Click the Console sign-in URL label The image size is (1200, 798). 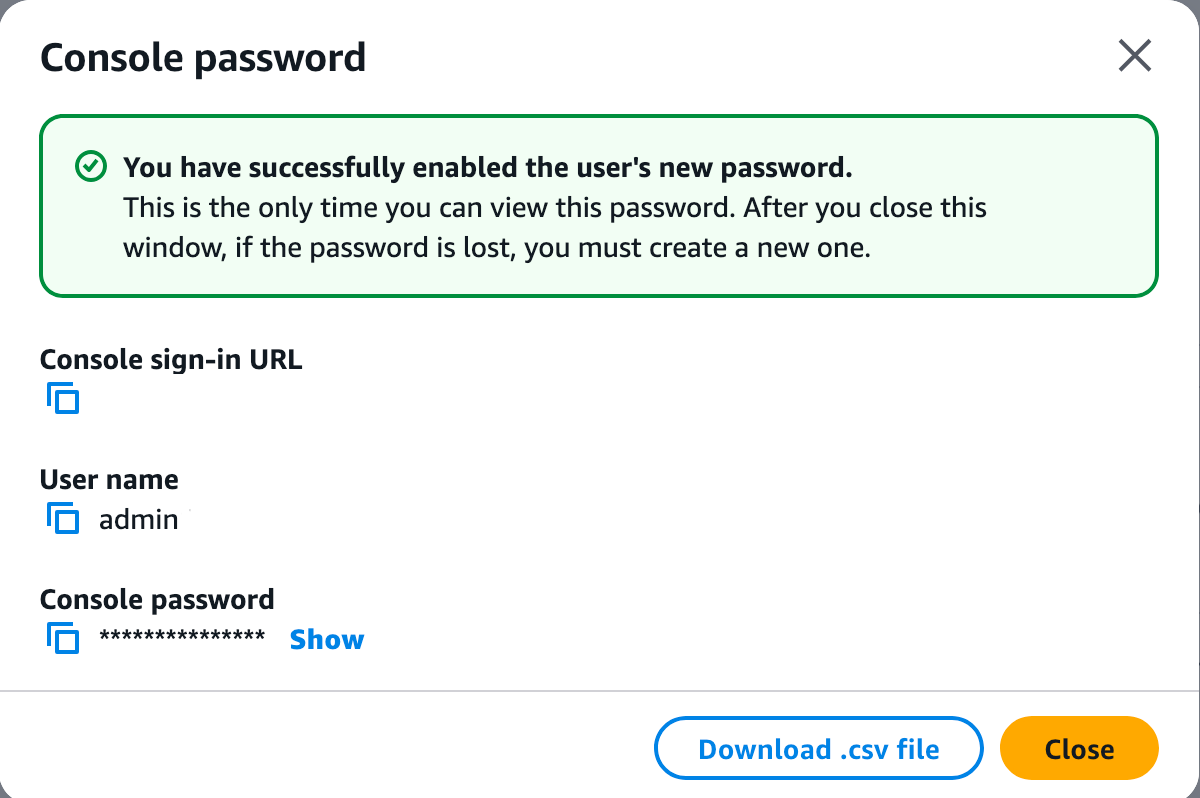[x=171, y=358]
